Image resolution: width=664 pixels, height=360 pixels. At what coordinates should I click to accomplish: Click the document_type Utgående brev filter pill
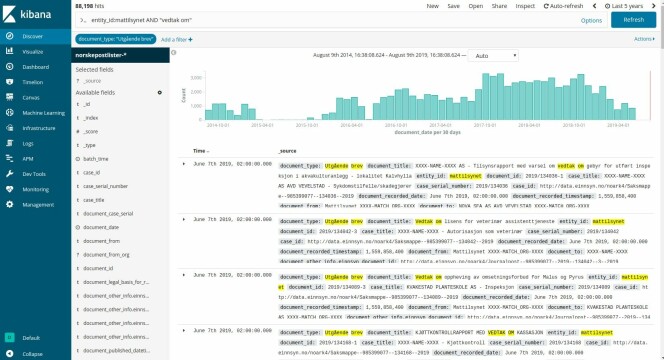tap(116, 39)
